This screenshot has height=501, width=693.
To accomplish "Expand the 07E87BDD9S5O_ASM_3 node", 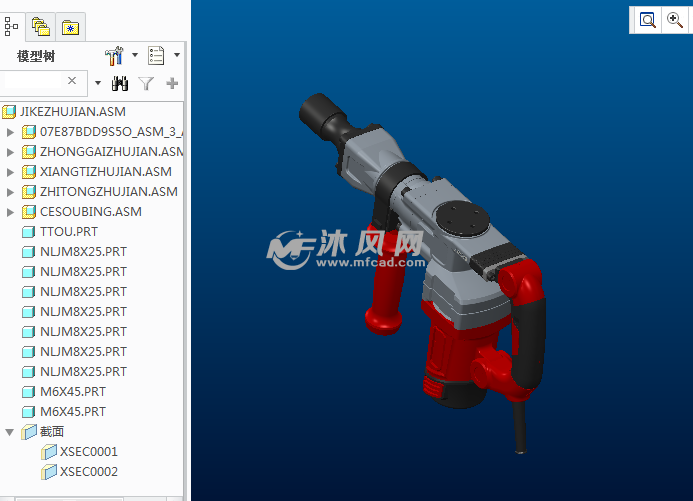I will 10,132.
